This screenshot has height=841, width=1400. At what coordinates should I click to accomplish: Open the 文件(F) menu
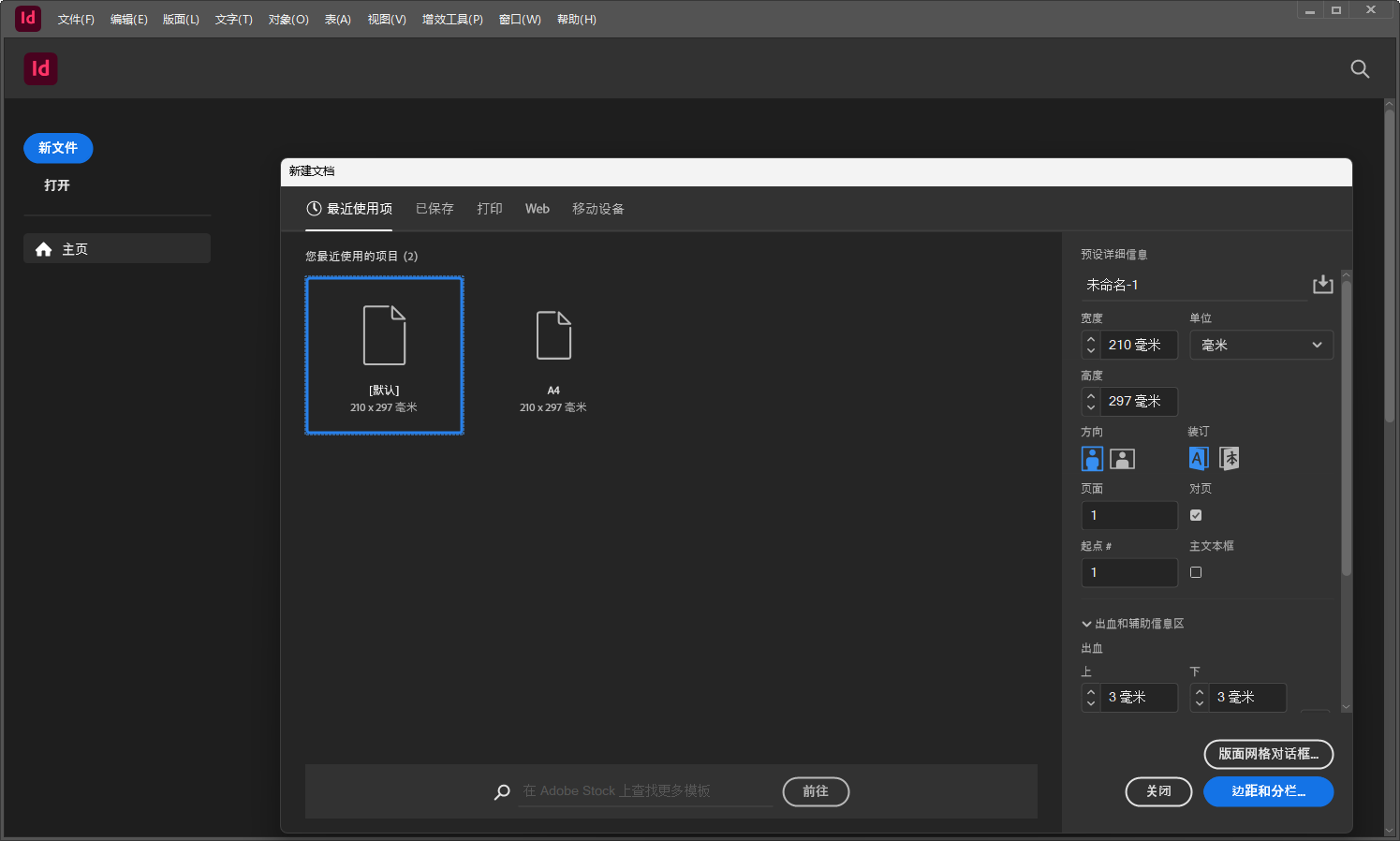coord(76,20)
